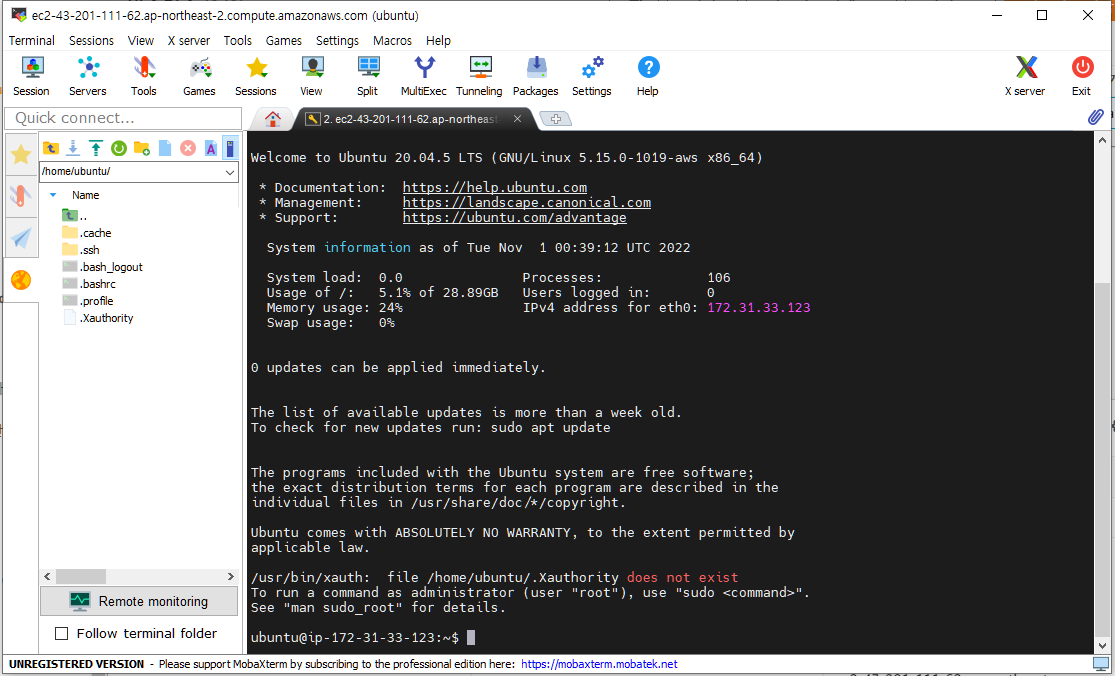The width and height of the screenshot is (1115, 676).
Task: Close the ec2-43-201-111-62 session tab
Action: pyautogui.click(x=518, y=119)
